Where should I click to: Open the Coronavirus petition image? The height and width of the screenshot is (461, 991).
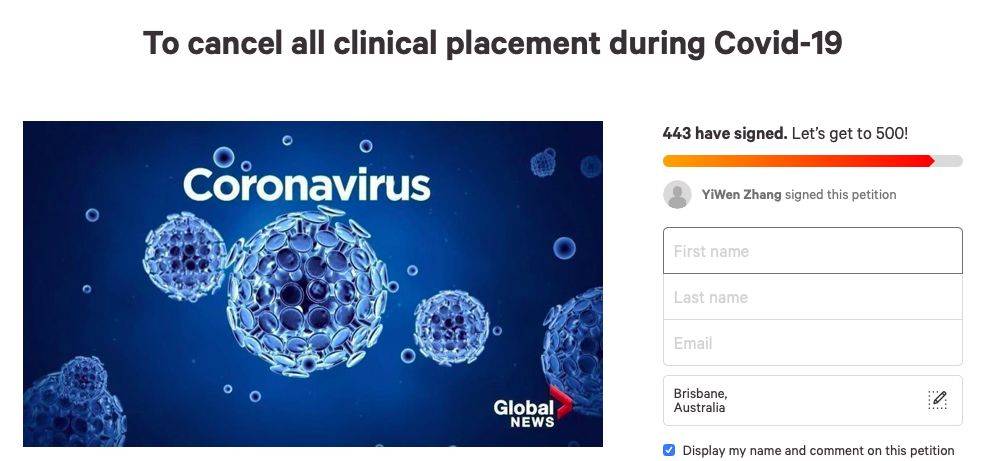pyautogui.click(x=313, y=284)
